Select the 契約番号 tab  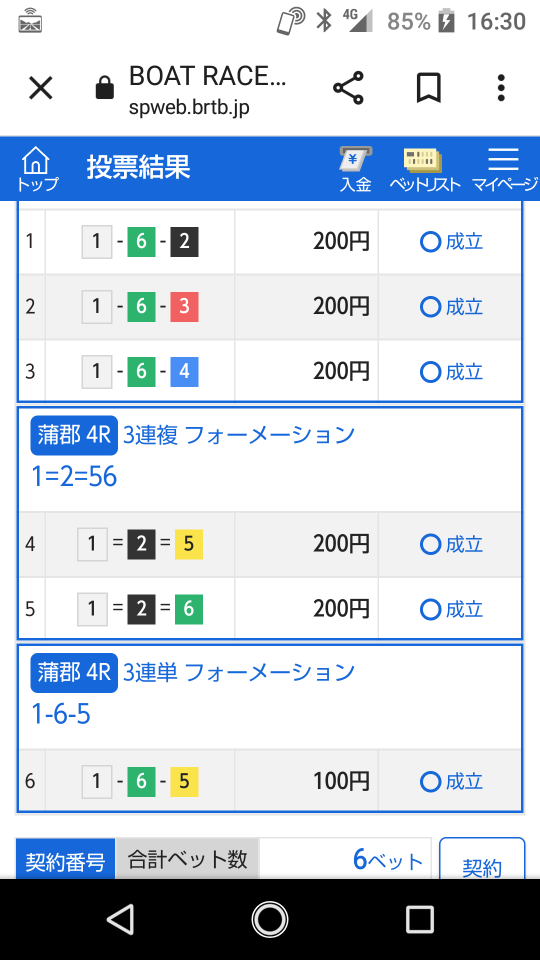point(65,860)
